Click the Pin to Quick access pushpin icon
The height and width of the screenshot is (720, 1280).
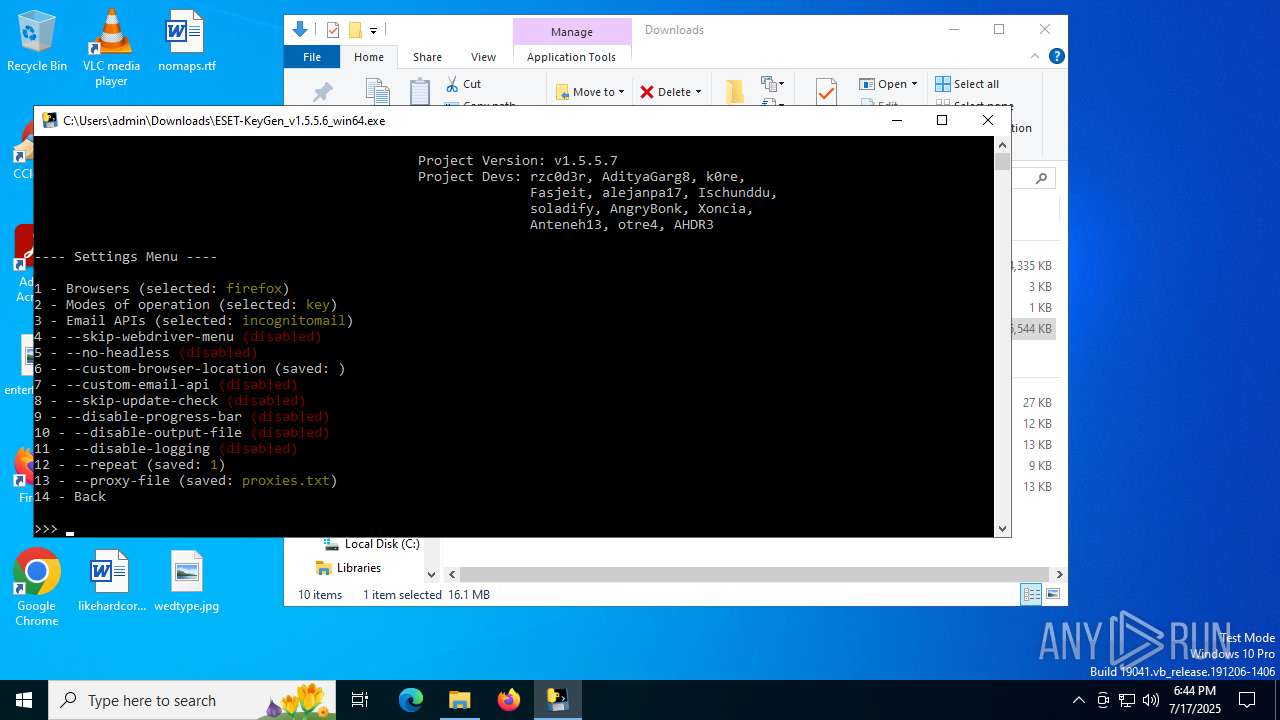[x=322, y=92]
